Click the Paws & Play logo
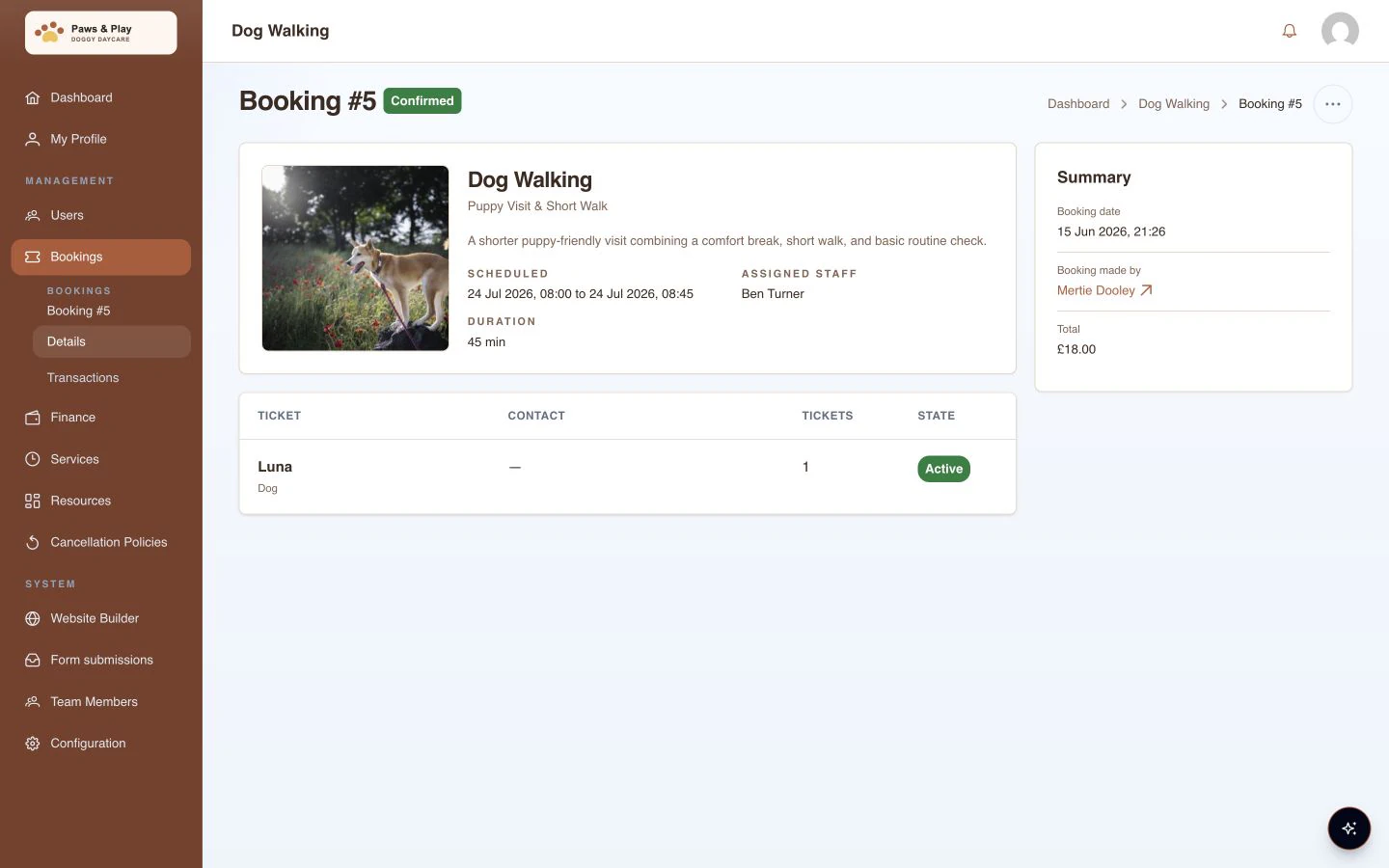This screenshot has width=1389, height=868. point(101,33)
